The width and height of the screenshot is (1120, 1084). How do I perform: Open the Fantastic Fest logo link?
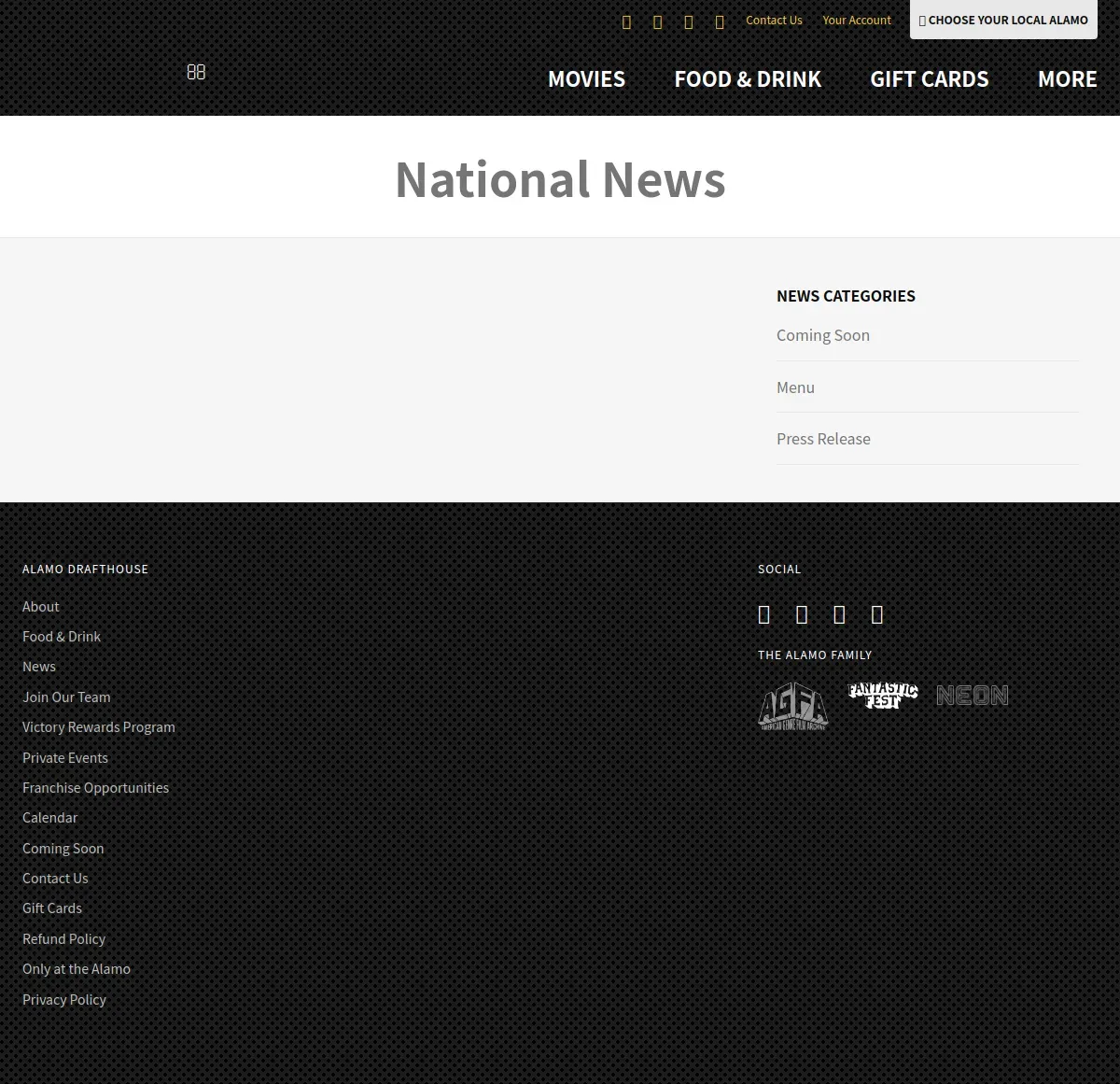click(x=883, y=695)
